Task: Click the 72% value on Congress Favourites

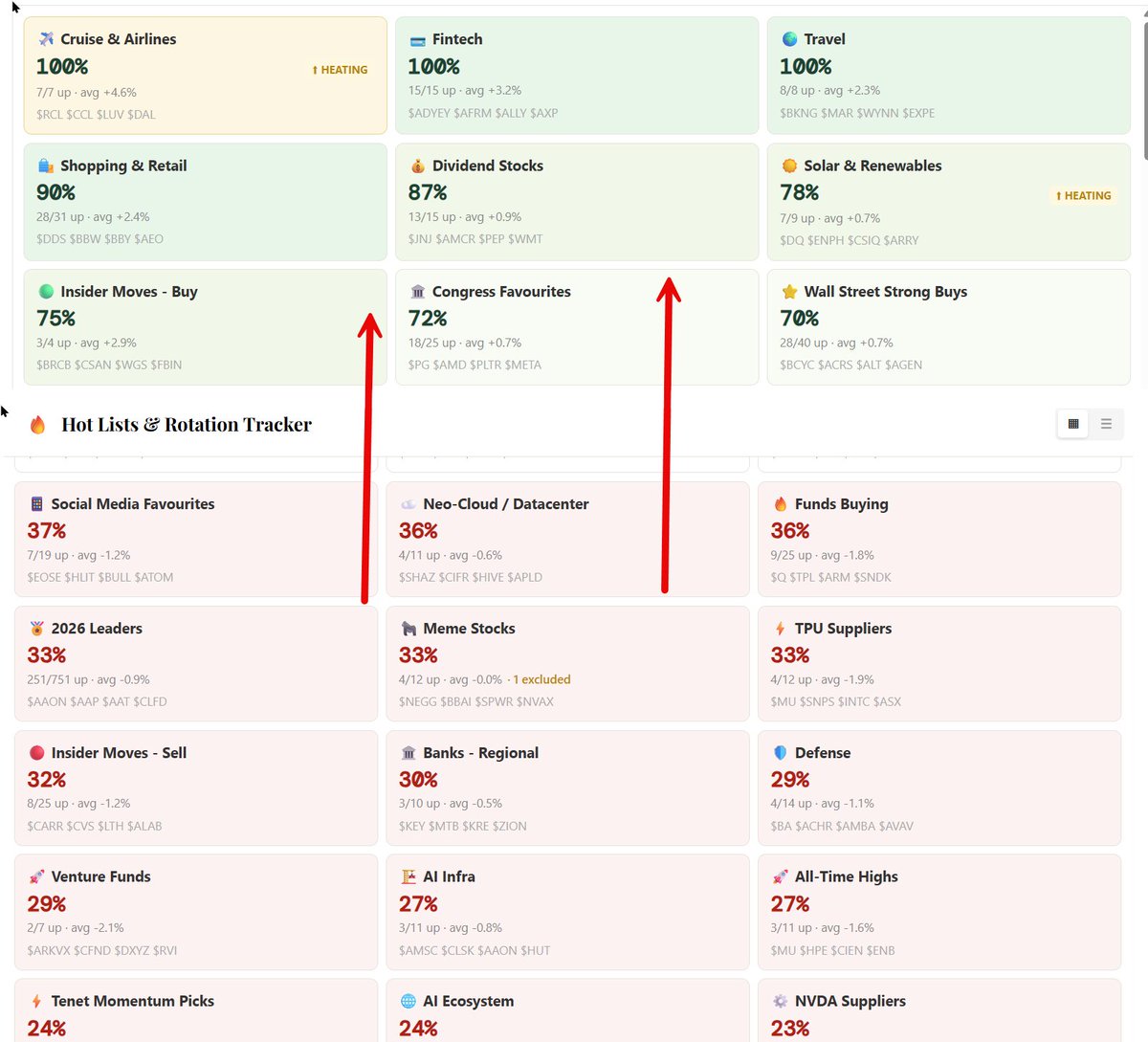Action: pos(428,319)
